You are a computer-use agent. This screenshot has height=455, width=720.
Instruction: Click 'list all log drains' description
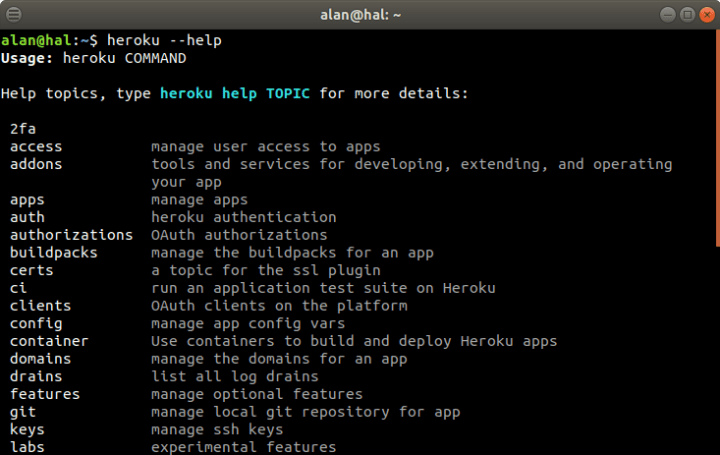[x=235, y=377]
